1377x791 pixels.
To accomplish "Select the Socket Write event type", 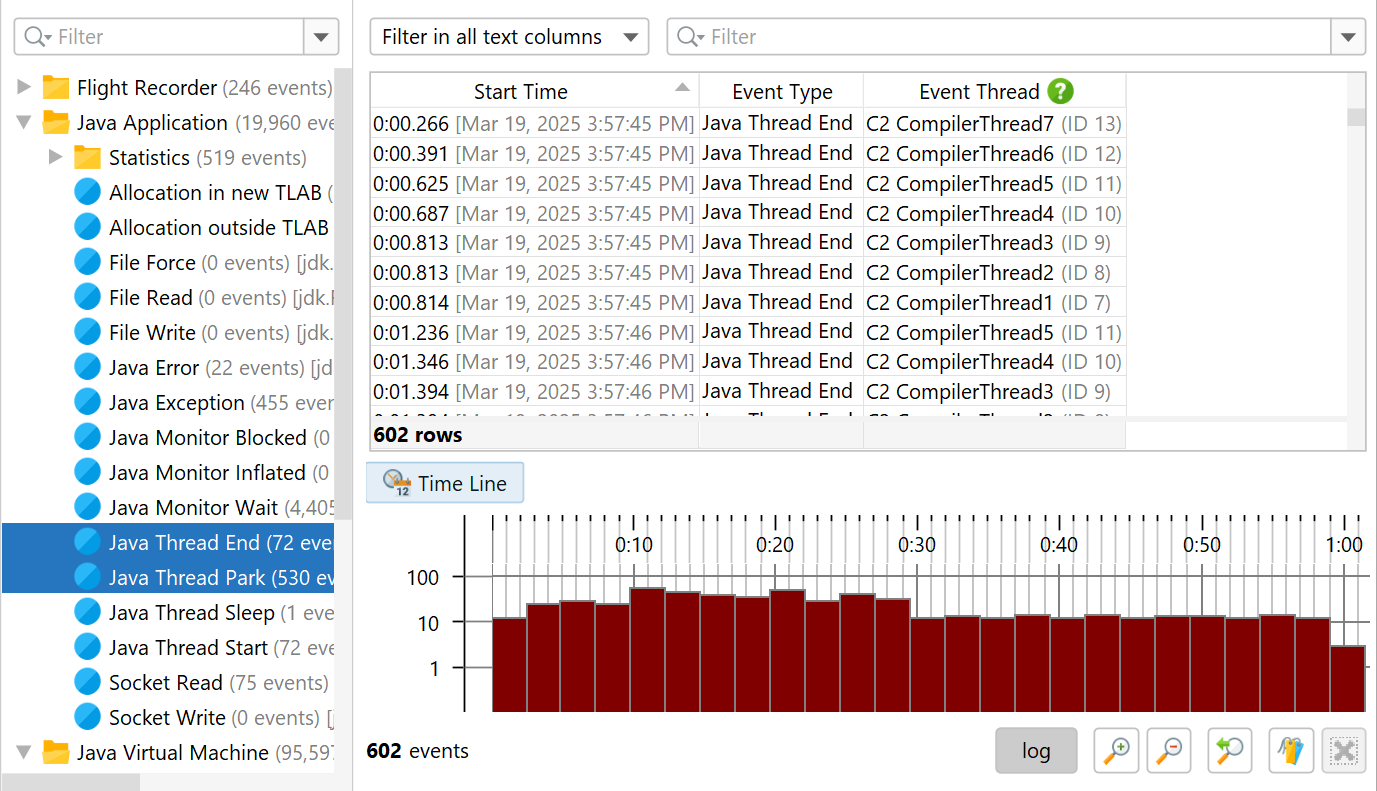I will coord(167,717).
